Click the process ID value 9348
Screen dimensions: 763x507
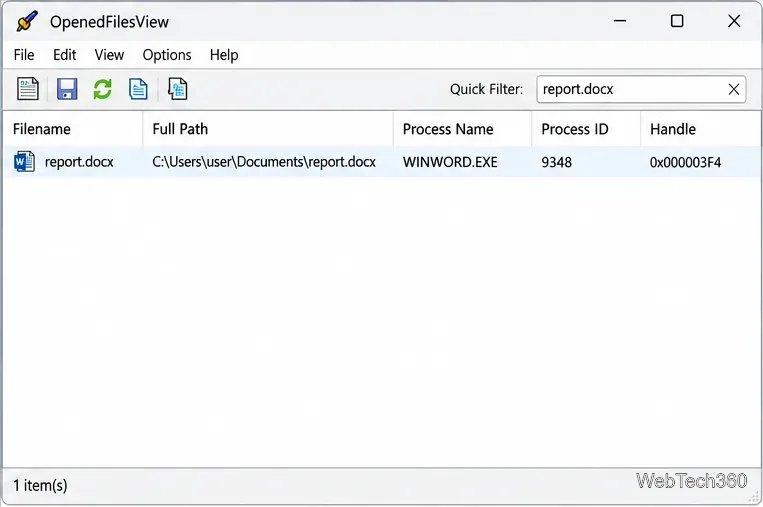[557, 162]
